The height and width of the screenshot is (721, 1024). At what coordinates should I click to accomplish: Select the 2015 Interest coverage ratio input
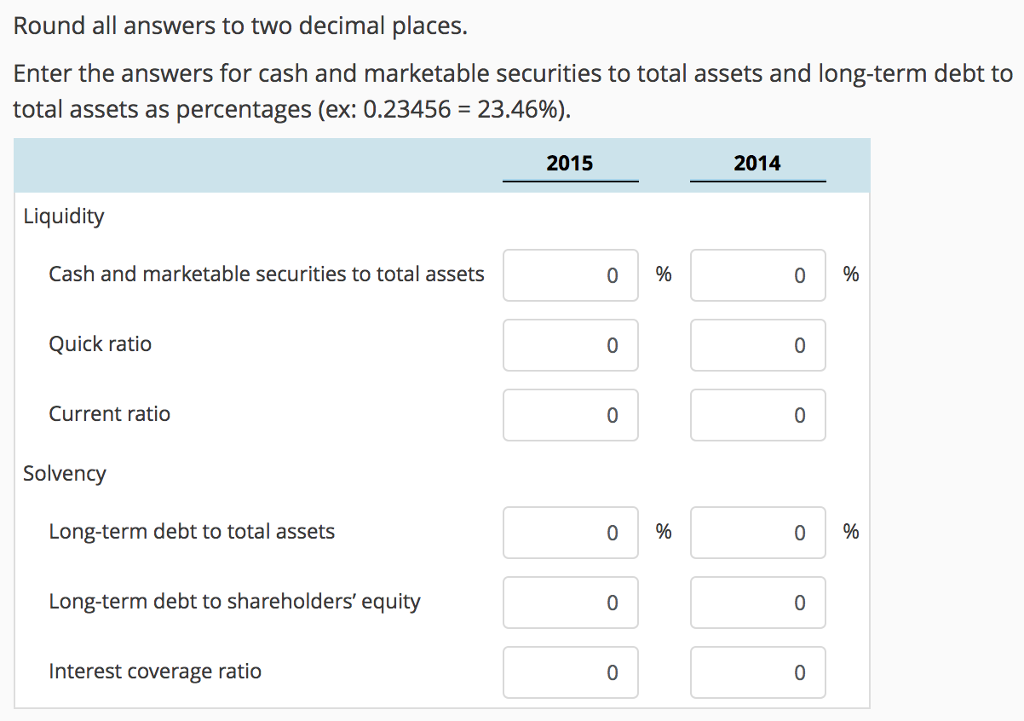(570, 672)
